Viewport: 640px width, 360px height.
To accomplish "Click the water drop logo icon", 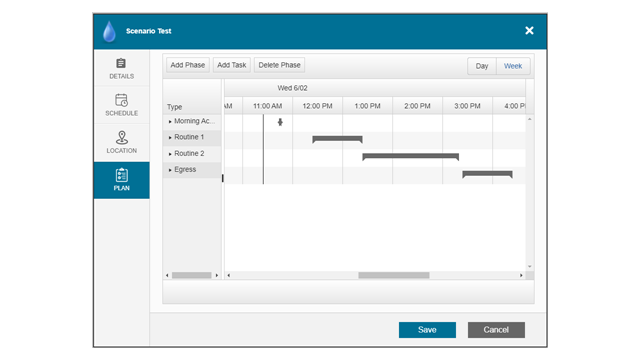I will [x=109, y=31].
